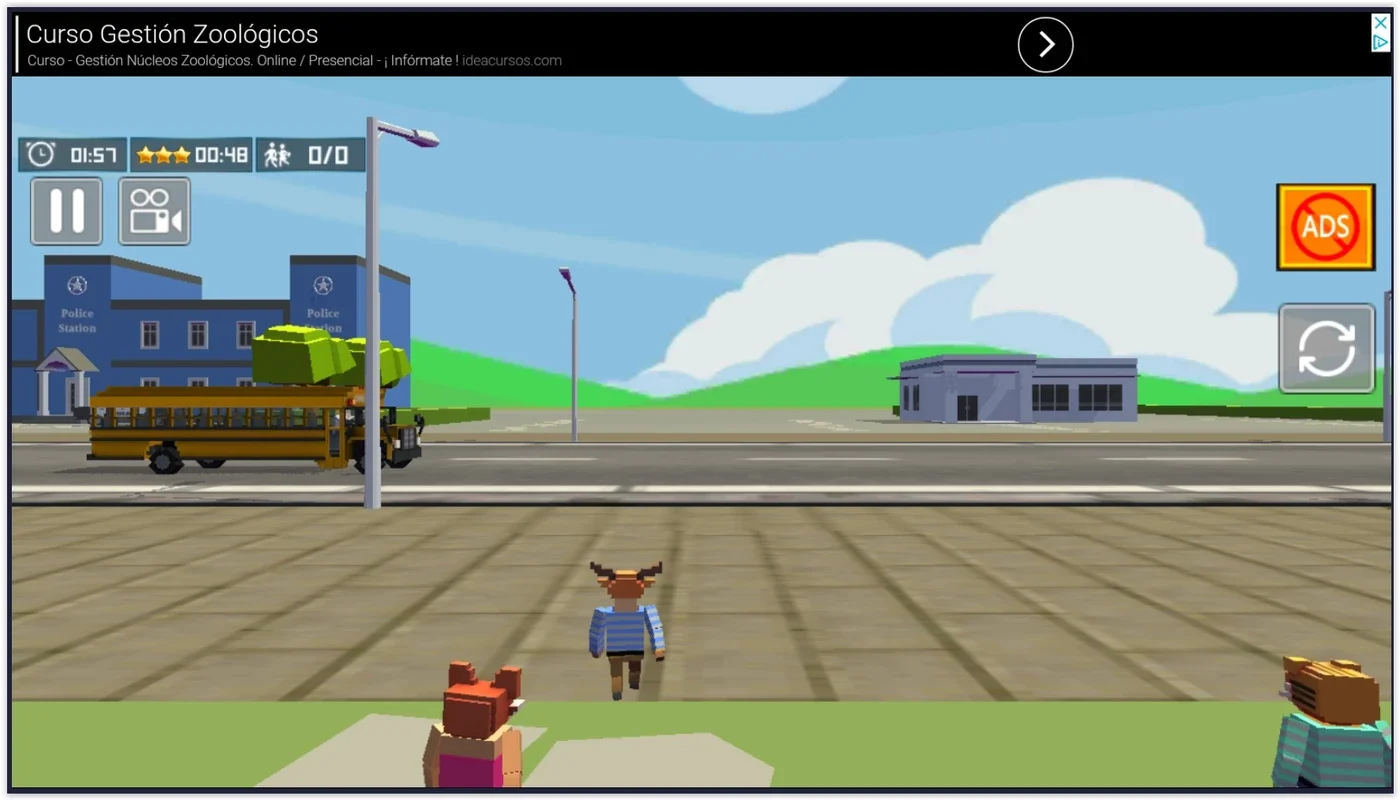Click the 0/0 passenger counter
Viewport: 1400px width, 800px height.
328,155
